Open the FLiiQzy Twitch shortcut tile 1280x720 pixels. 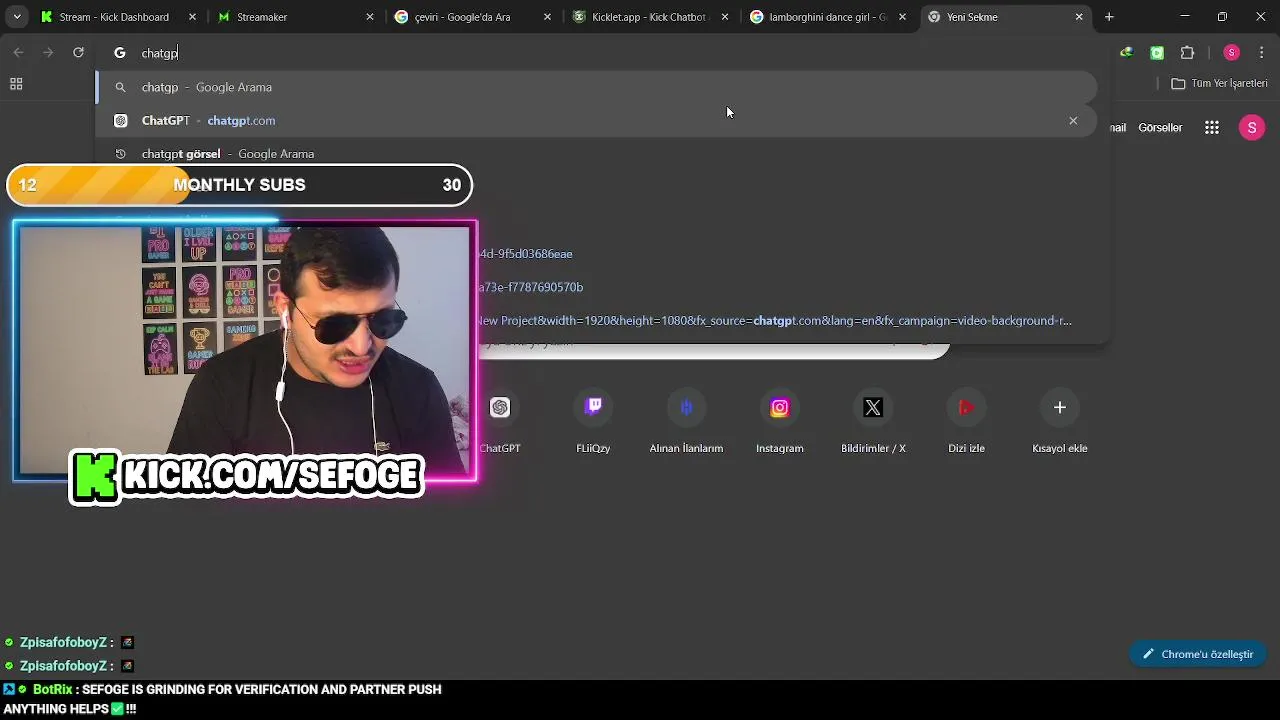(593, 420)
